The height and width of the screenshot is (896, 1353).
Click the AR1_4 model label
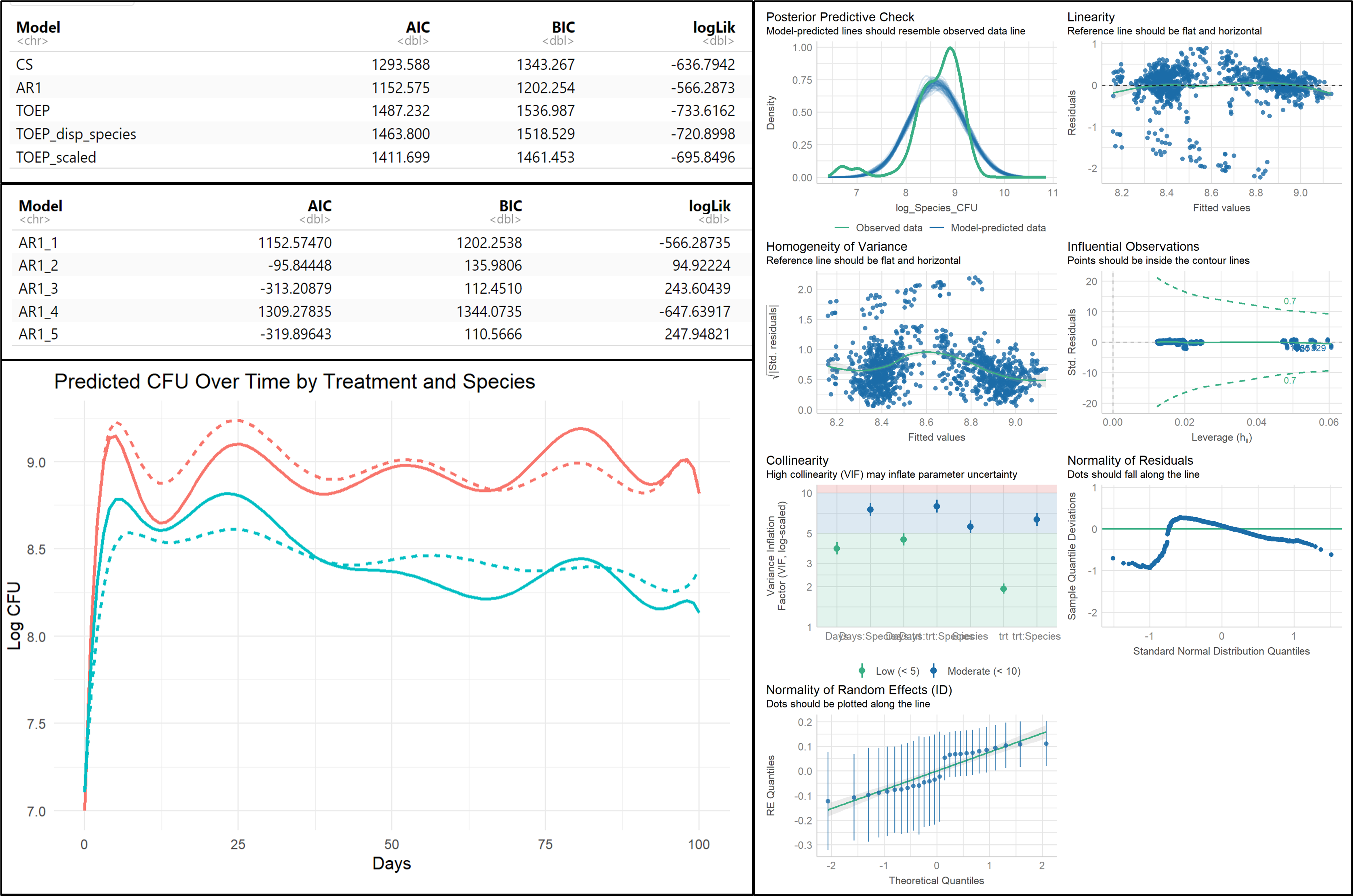(x=38, y=312)
